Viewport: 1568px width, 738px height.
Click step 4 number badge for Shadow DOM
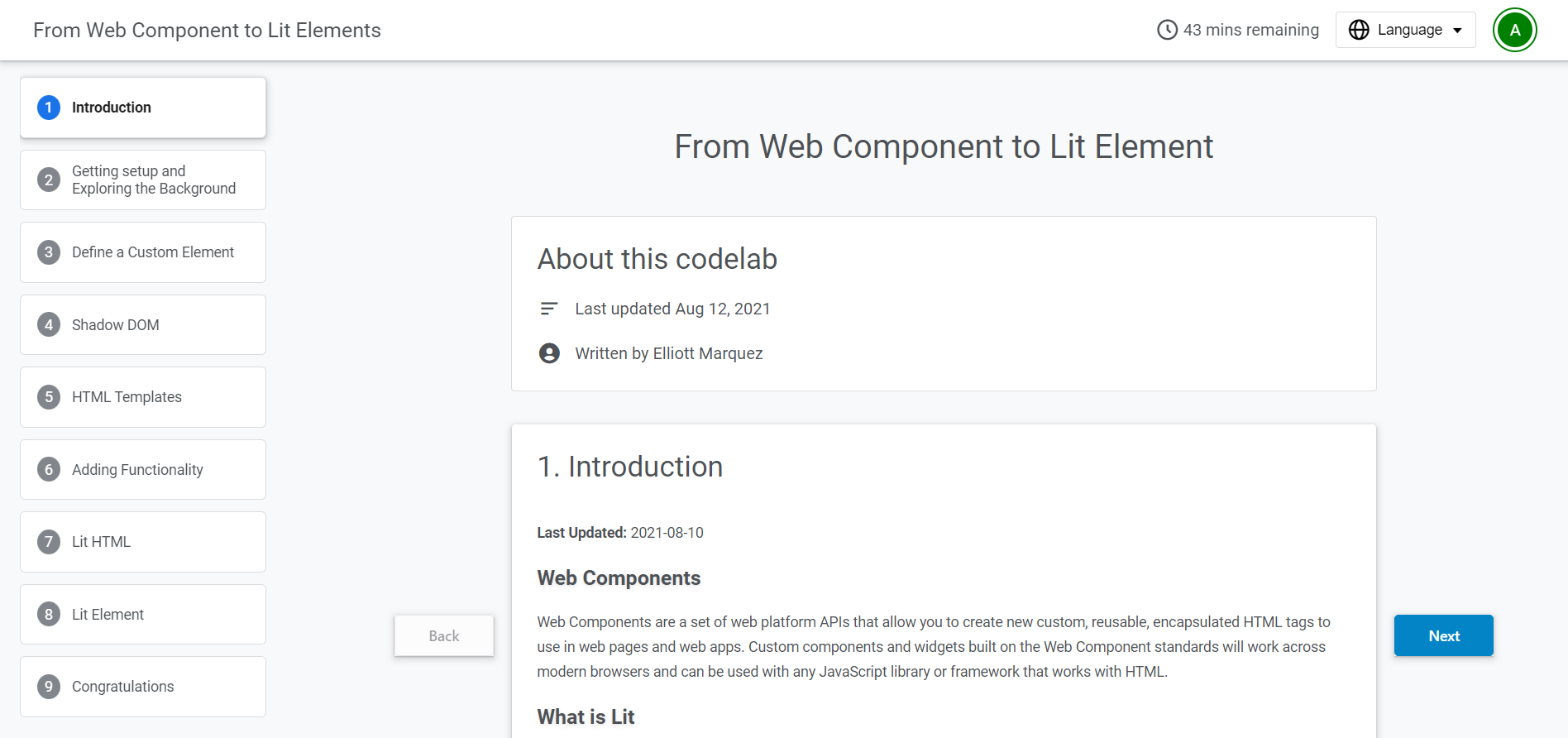[49, 325]
